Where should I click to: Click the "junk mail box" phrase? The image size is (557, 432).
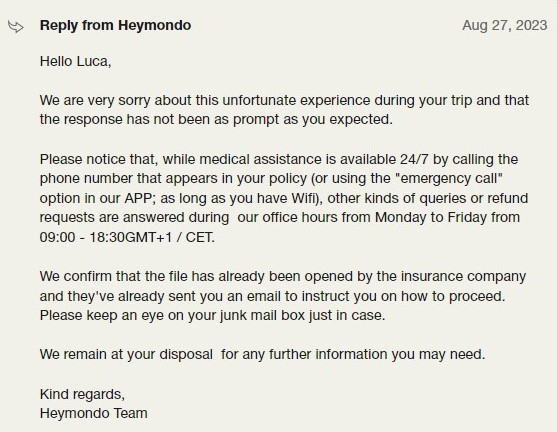pos(262,315)
